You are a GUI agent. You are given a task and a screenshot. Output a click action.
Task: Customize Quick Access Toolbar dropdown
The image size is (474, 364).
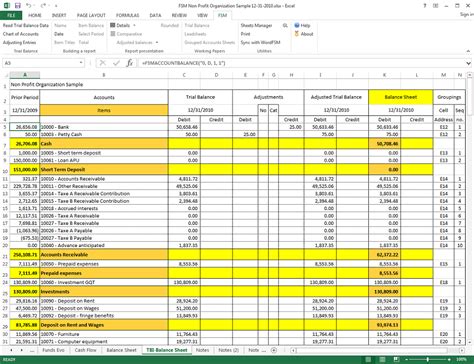pos(56,6)
